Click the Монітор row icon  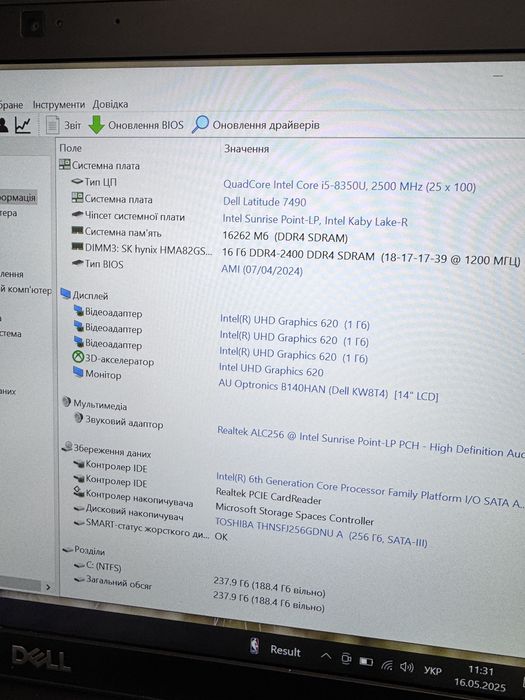[78, 371]
